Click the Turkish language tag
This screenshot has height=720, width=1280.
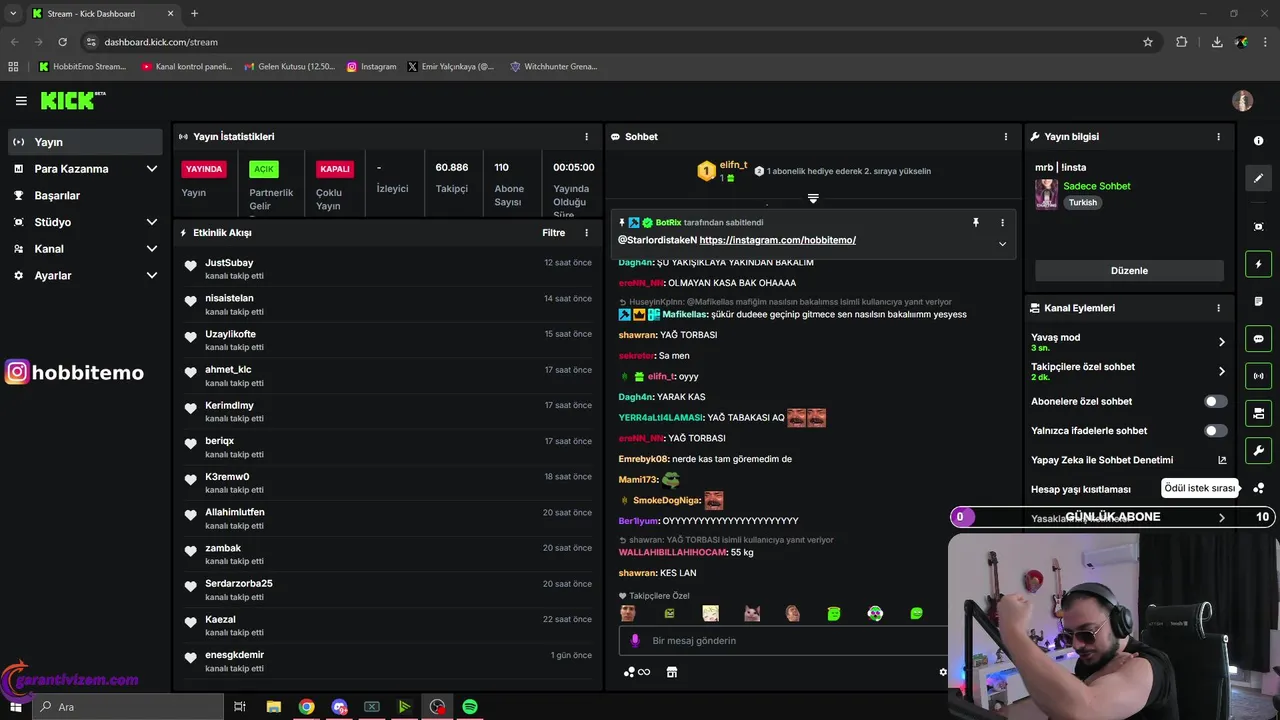[x=1083, y=203]
